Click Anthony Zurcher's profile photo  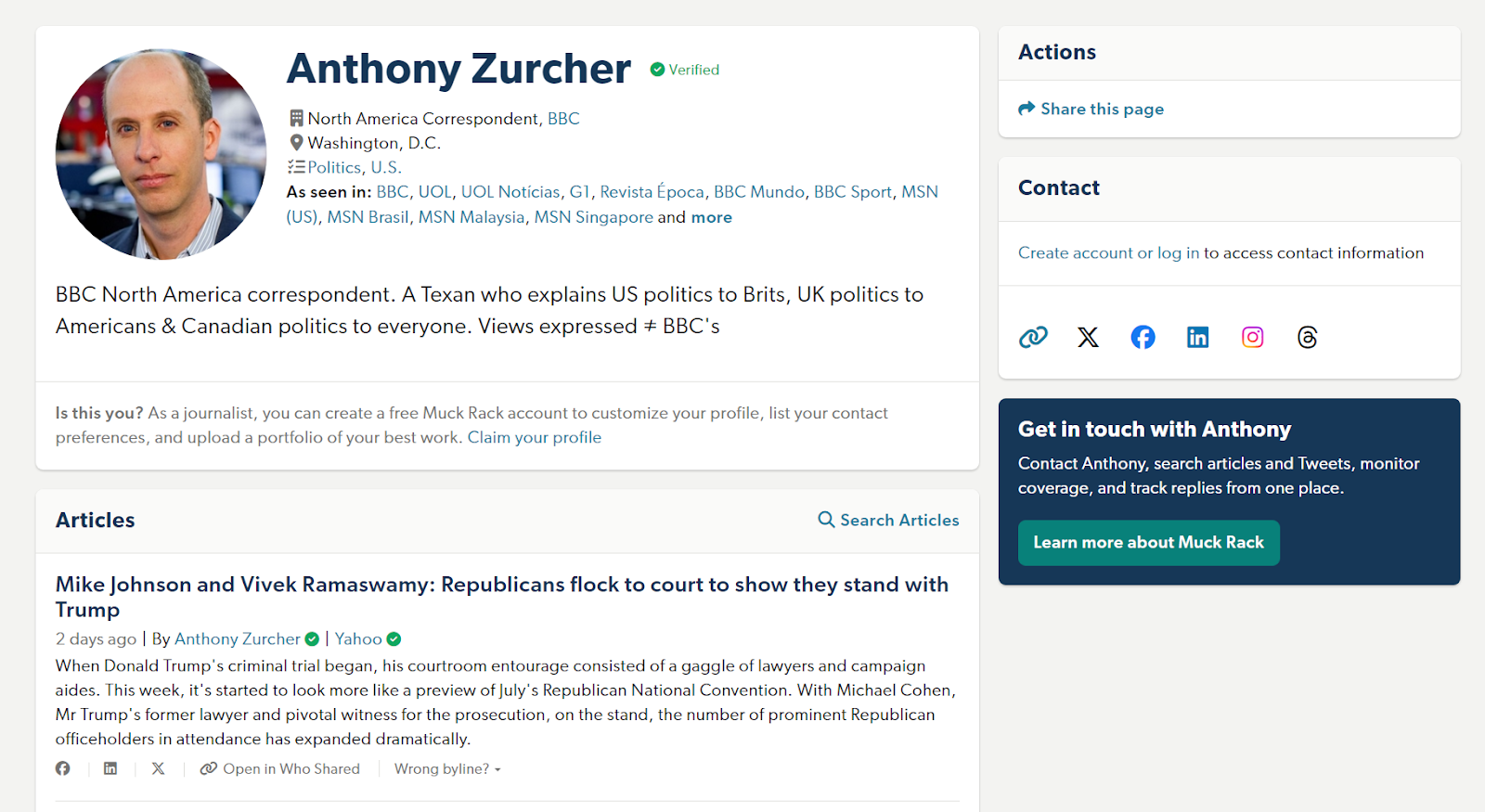161,154
